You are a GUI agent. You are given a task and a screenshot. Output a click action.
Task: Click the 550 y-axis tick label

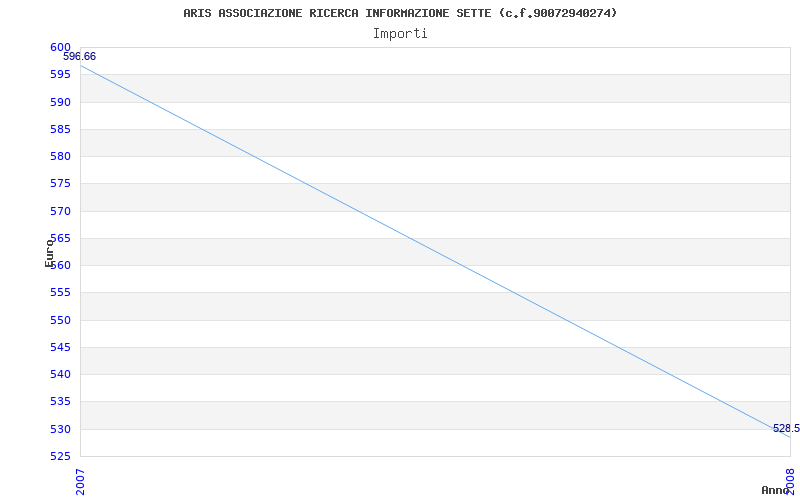tap(60, 320)
